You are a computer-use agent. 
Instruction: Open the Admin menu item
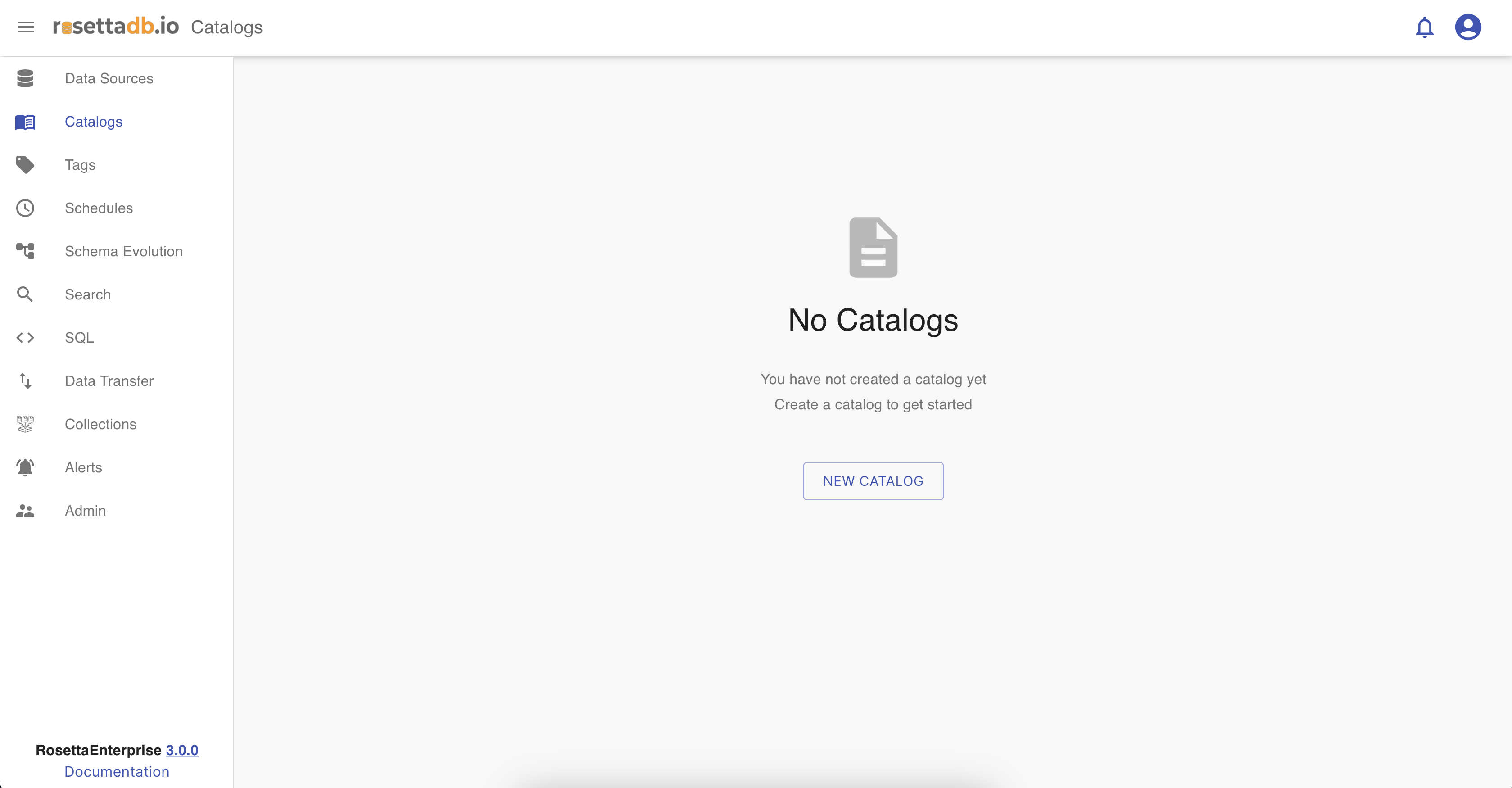coord(85,510)
